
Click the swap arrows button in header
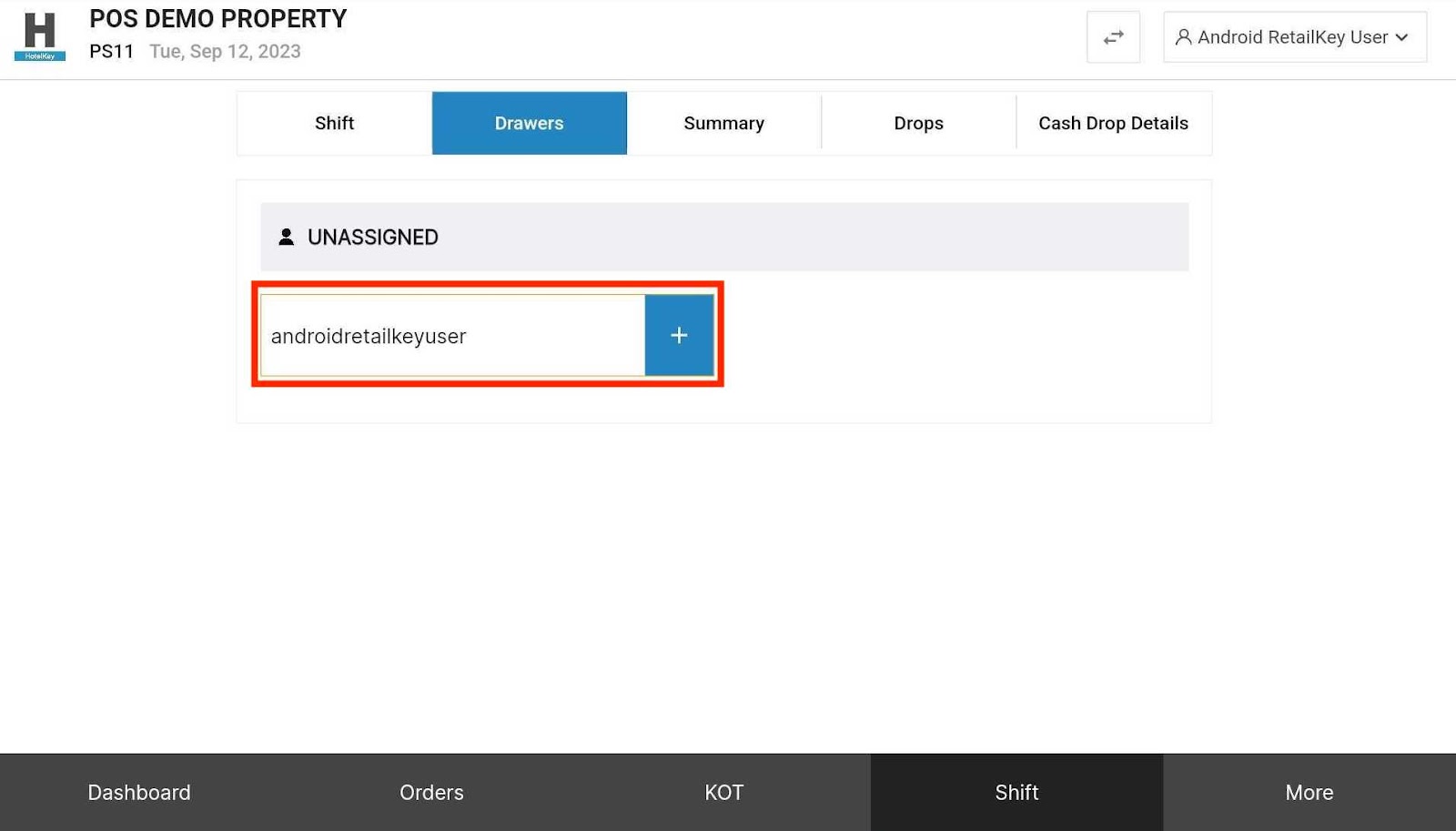pos(1113,37)
